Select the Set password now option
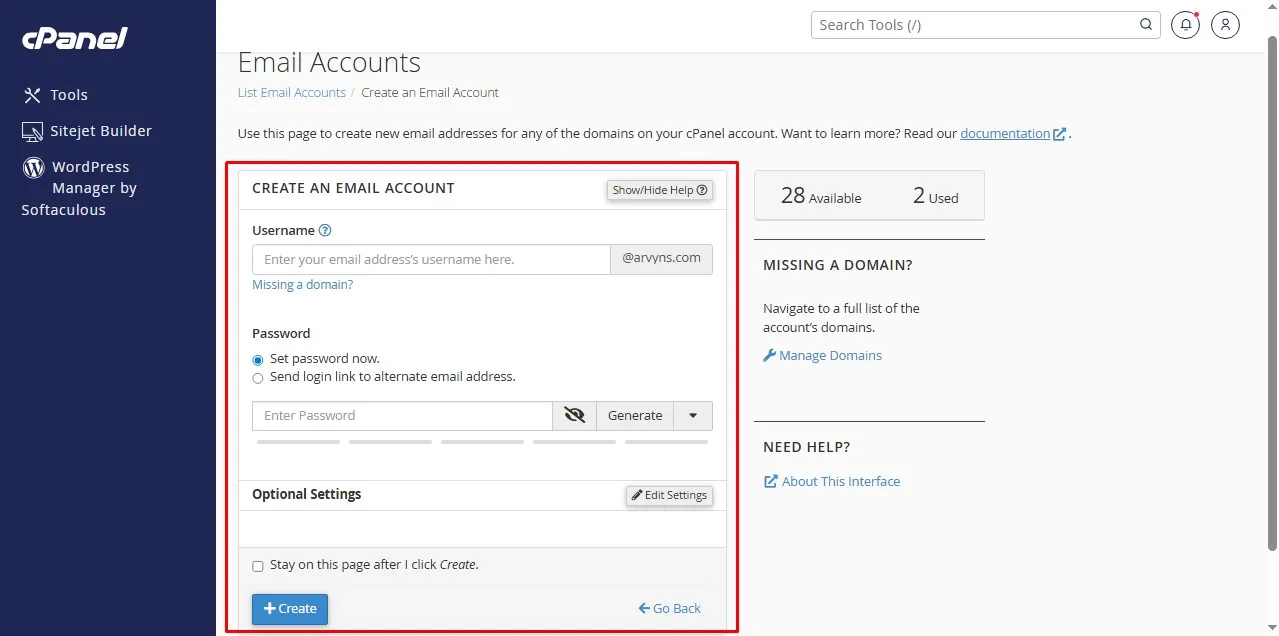This screenshot has height=636, width=1279. [x=257, y=359]
